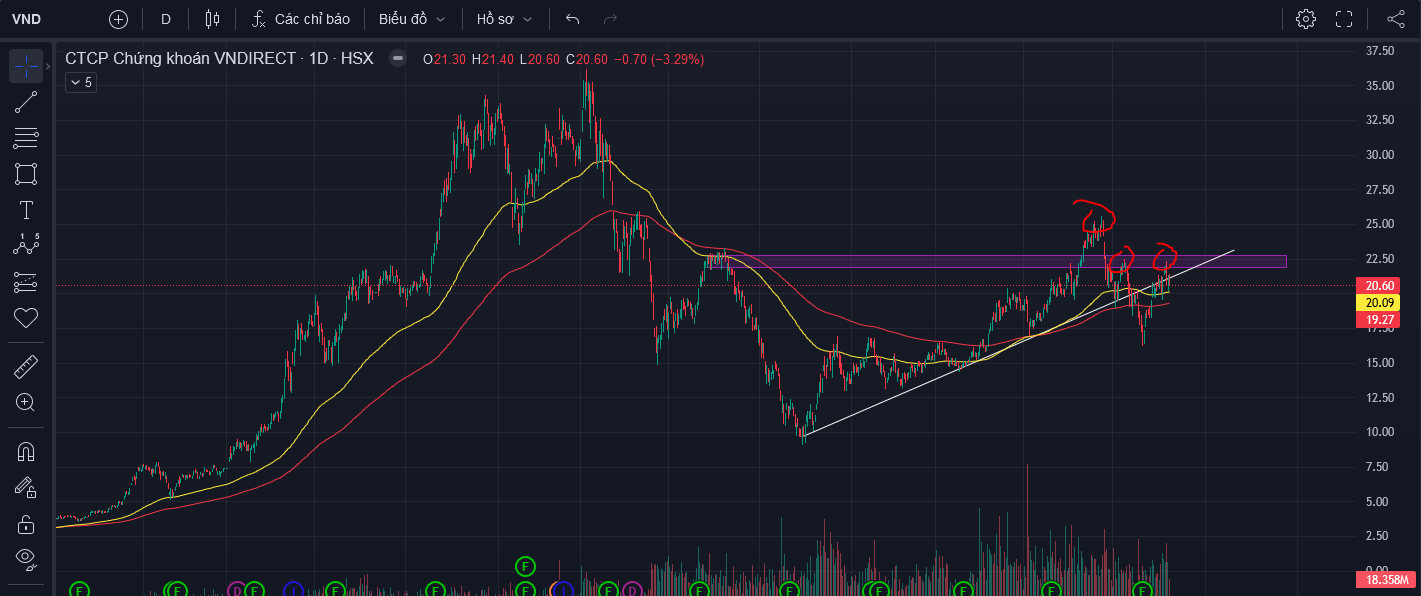
Task: Redo the last undone action
Action: 610,19
